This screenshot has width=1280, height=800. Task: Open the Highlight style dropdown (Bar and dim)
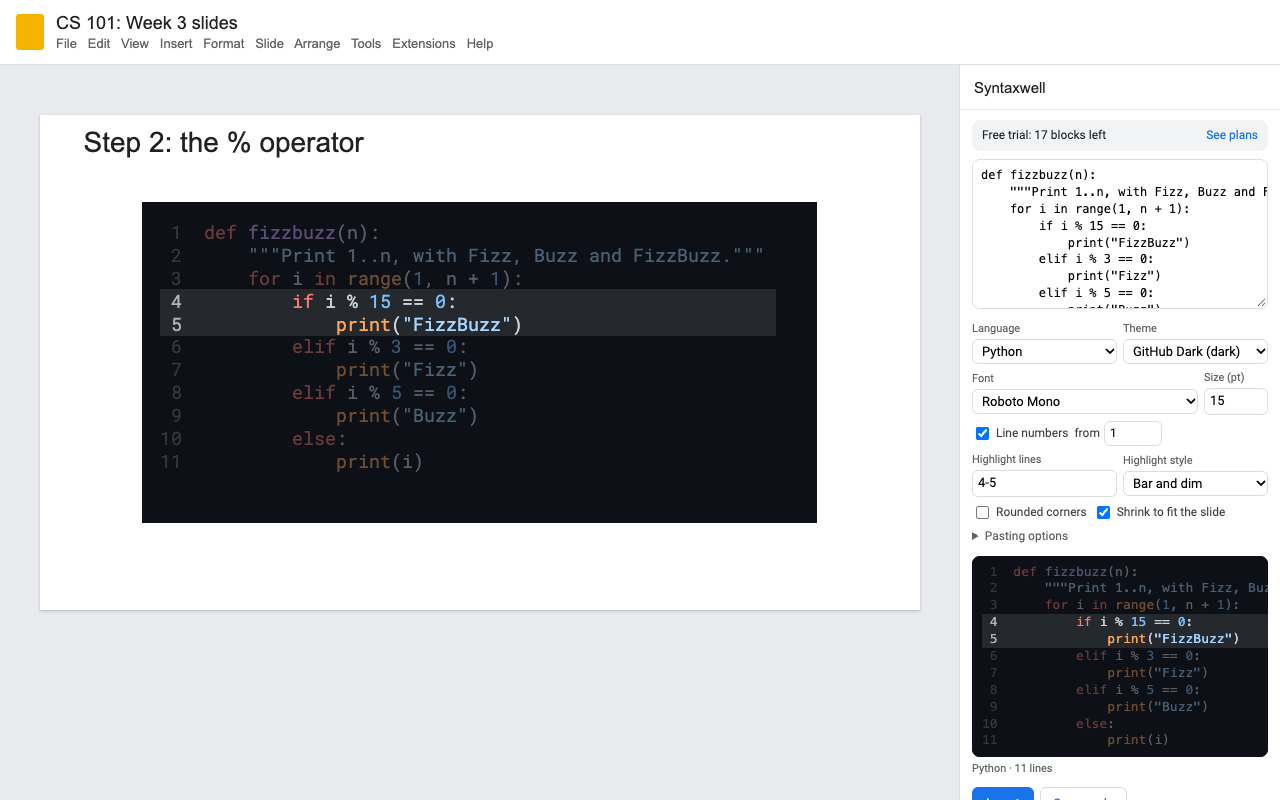tap(1195, 483)
